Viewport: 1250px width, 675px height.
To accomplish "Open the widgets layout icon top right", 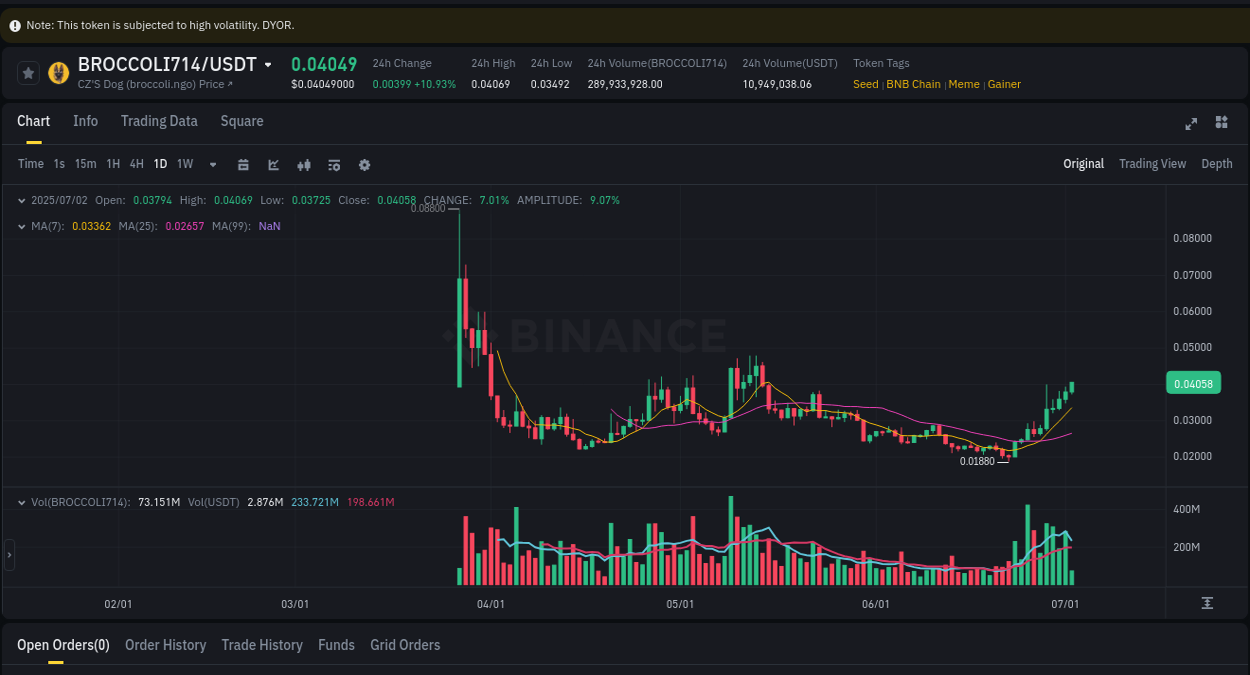I will 1221,124.
